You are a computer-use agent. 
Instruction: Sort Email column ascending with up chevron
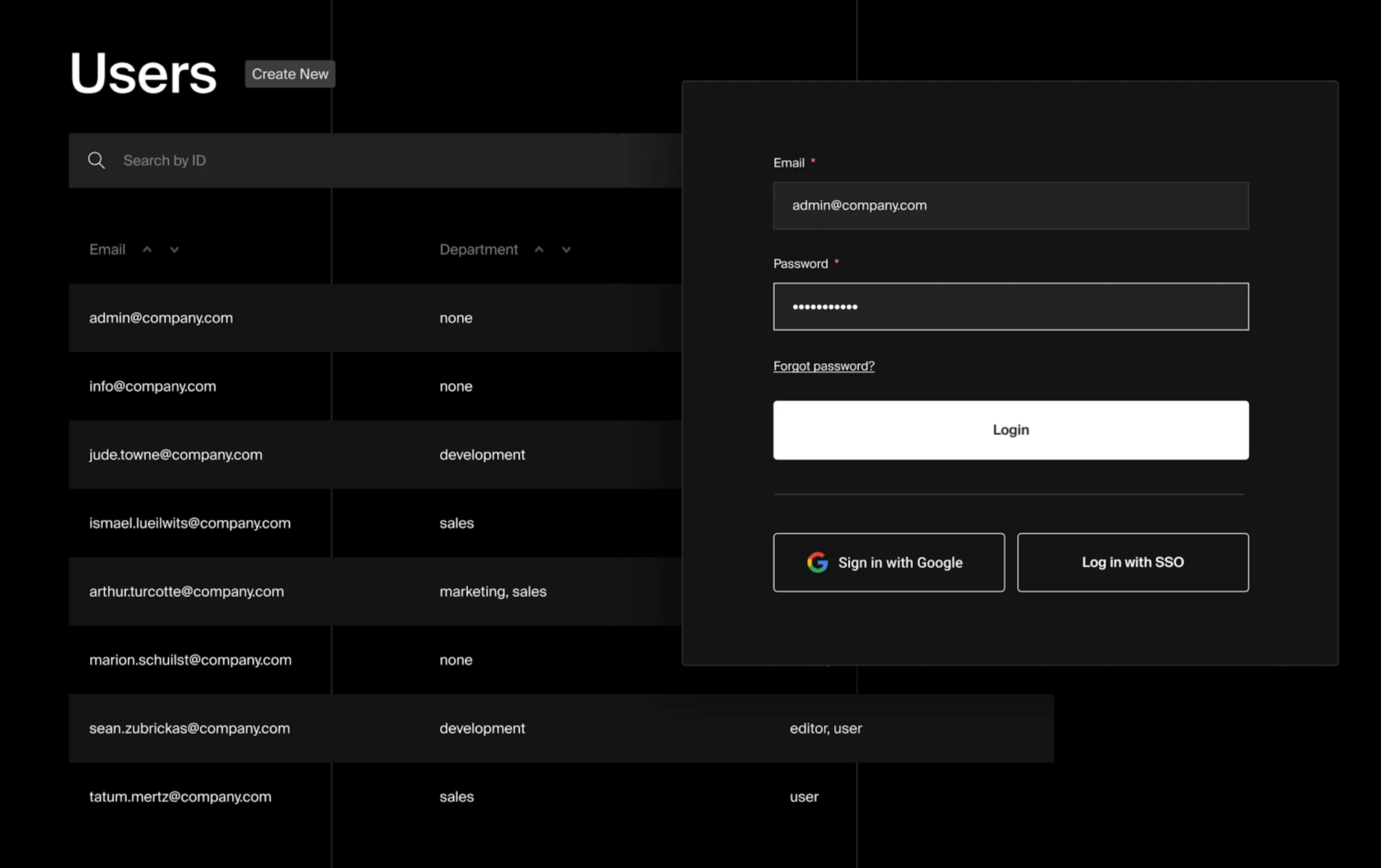point(147,250)
